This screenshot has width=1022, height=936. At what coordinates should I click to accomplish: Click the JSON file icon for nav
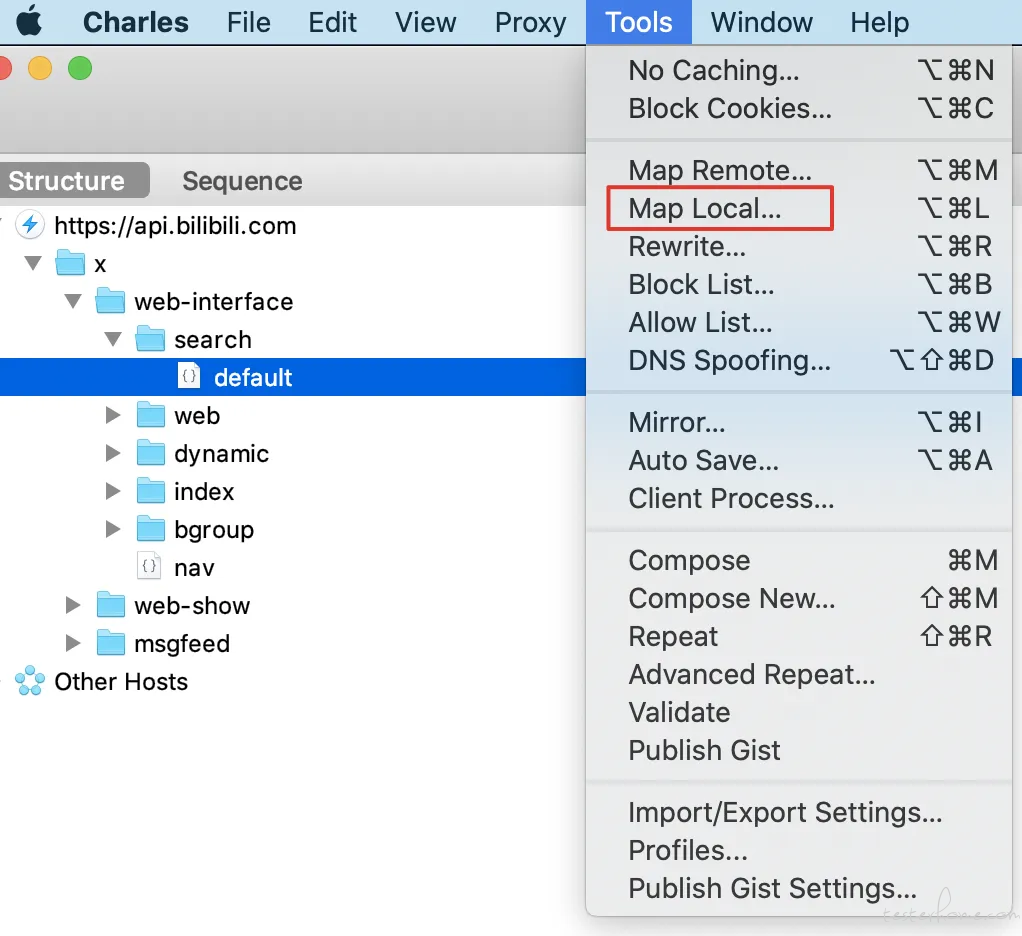[x=149, y=566]
